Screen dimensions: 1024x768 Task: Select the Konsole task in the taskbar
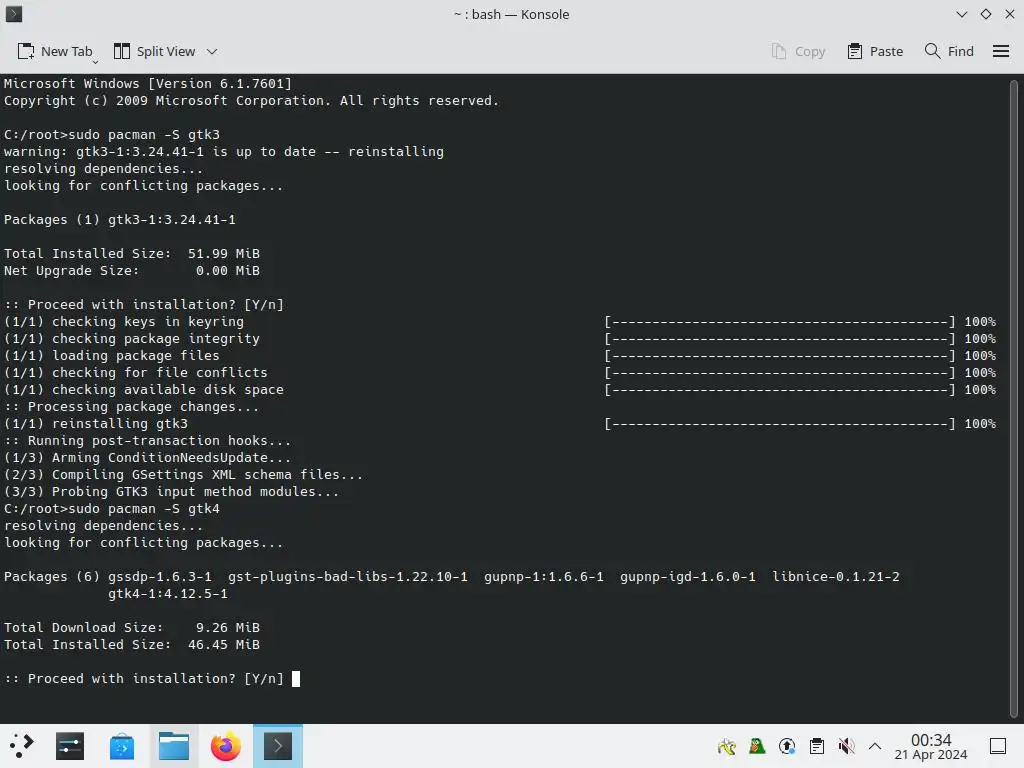pos(278,746)
